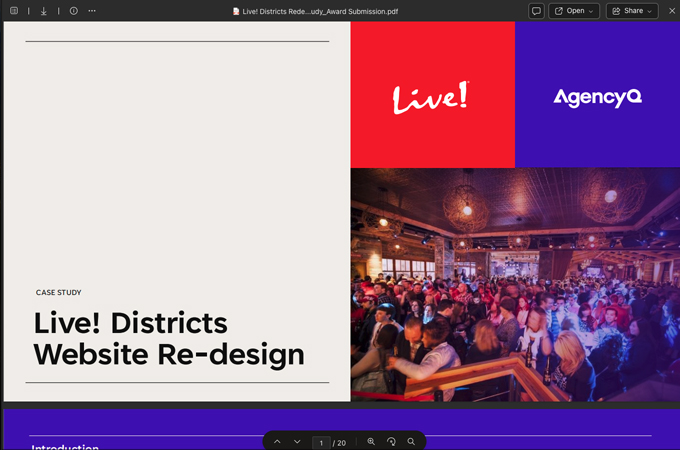Click the file name in the title bar

pyautogui.click(x=320, y=11)
